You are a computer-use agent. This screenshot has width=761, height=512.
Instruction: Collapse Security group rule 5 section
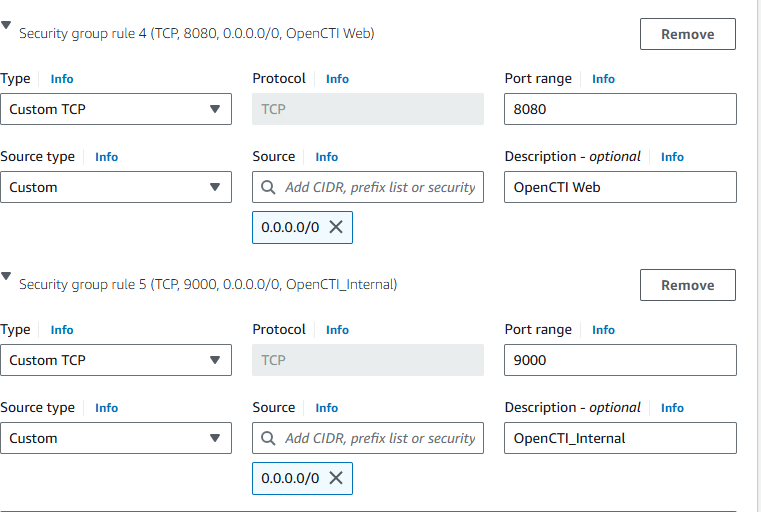click(6, 276)
